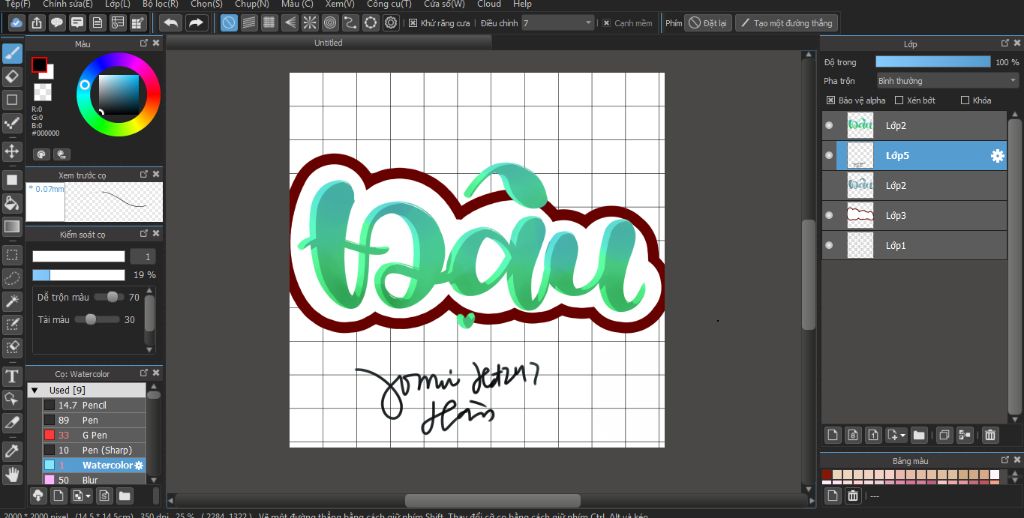Select the Pen (Sharp) brush
This screenshot has height=518, width=1024.
coord(94,450)
